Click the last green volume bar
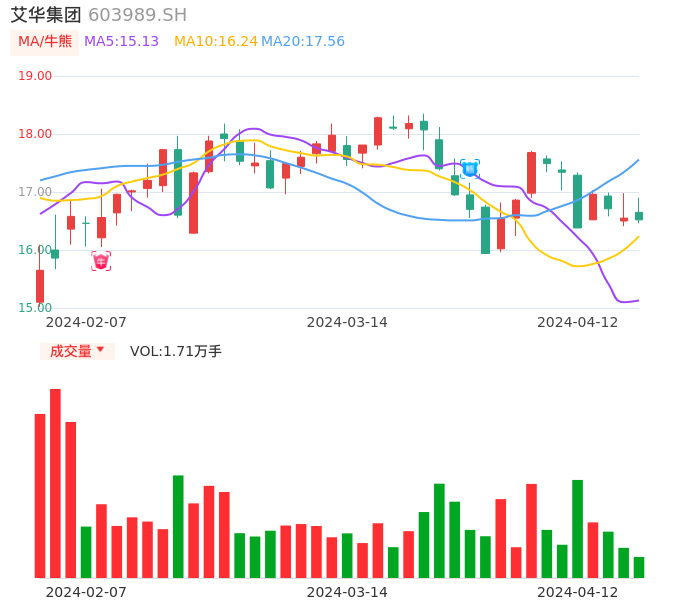686x606 pixels. [x=639, y=567]
